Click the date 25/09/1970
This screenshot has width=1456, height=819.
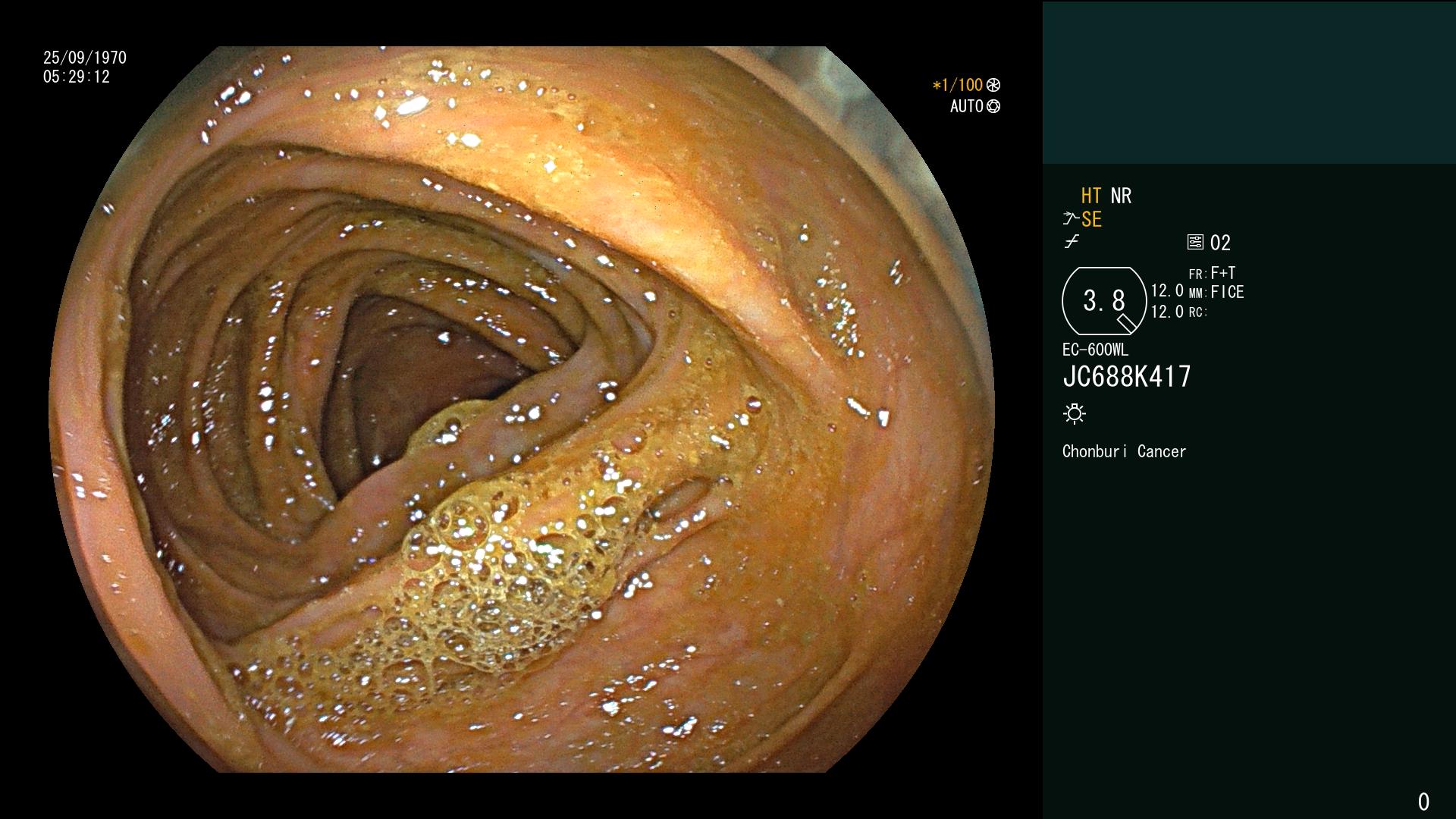pos(85,58)
